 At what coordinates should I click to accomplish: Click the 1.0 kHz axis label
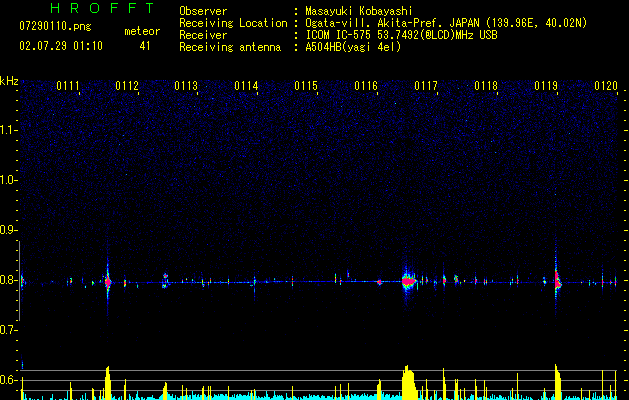[8, 180]
